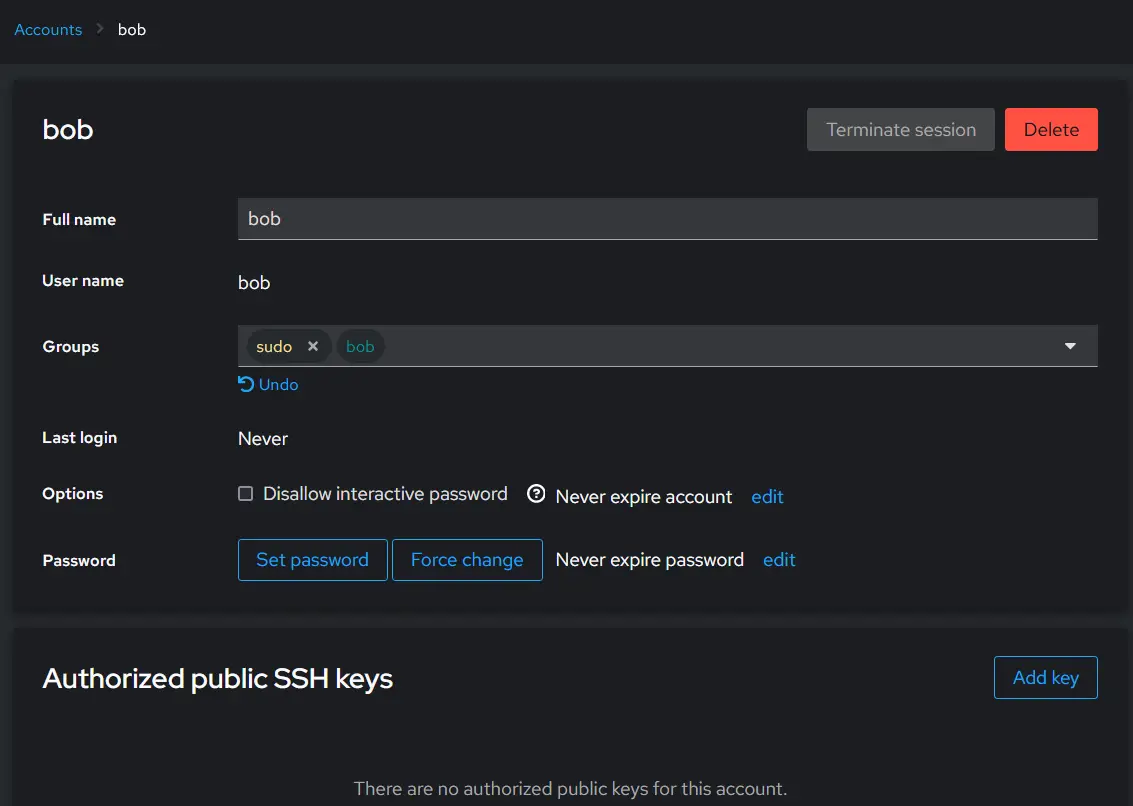Remove the sudo group with its x icon
Screen dimensions: 1133x806
[313, 346]
